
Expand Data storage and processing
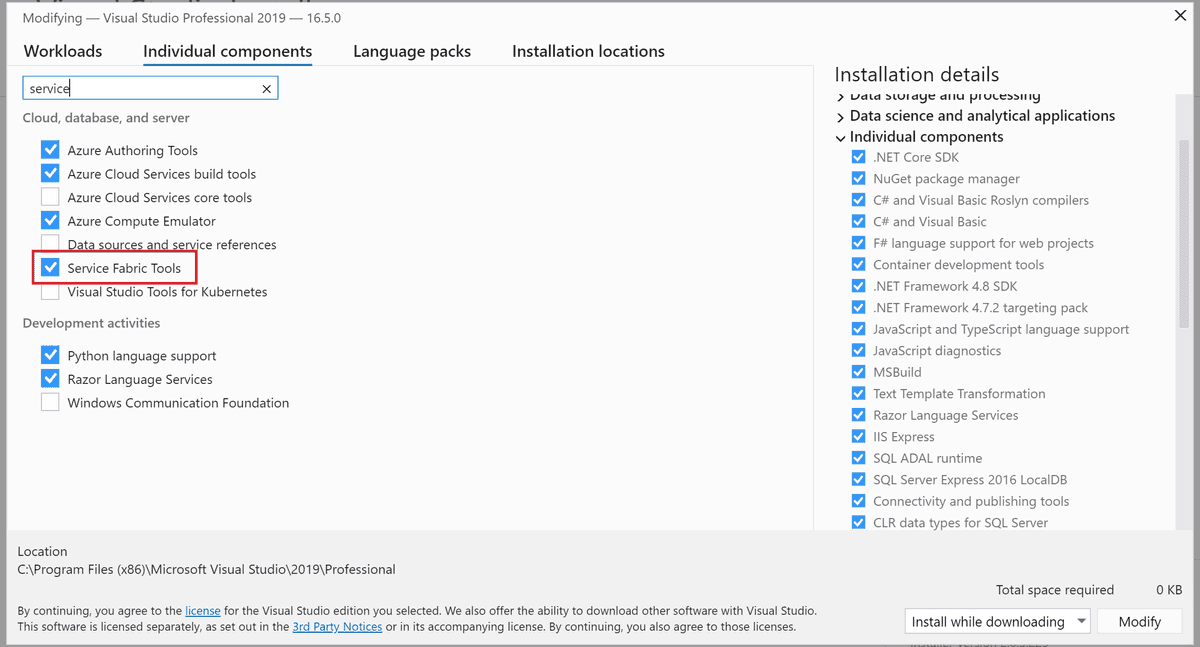pyautogui.click(x=840, y=94)
